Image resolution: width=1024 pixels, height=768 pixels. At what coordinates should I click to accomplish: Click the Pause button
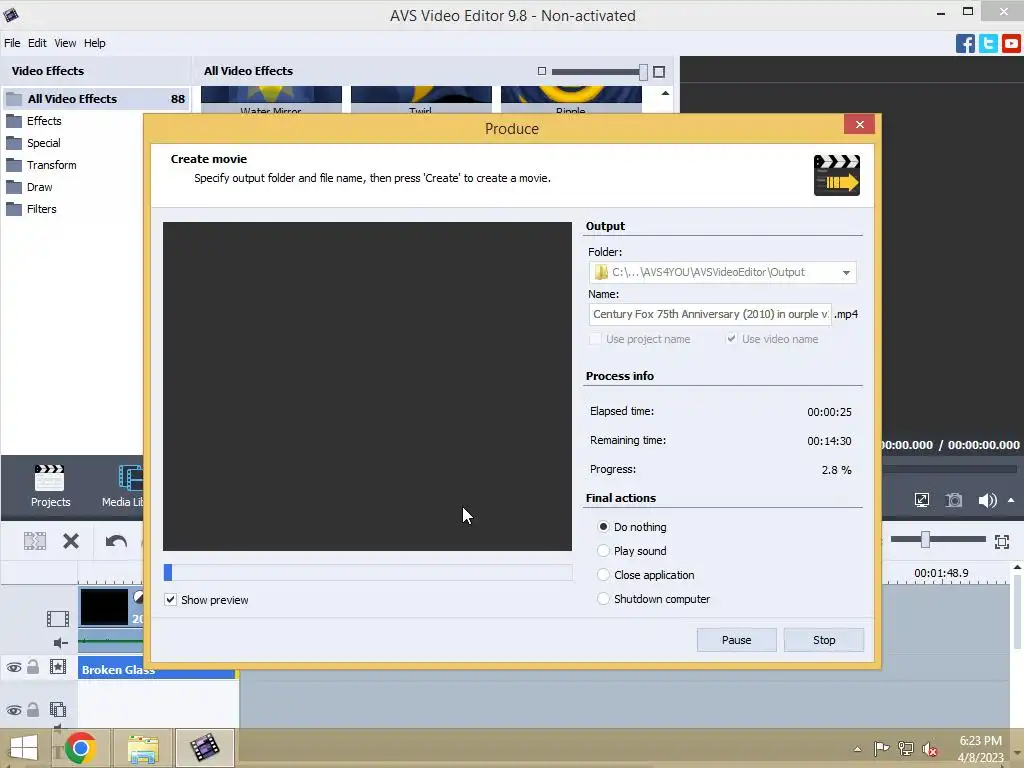pos(736,640)
